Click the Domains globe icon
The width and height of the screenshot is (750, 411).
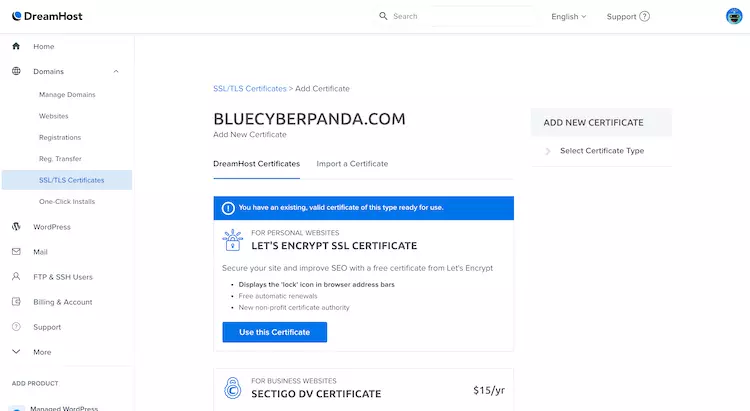click(16, 71)
